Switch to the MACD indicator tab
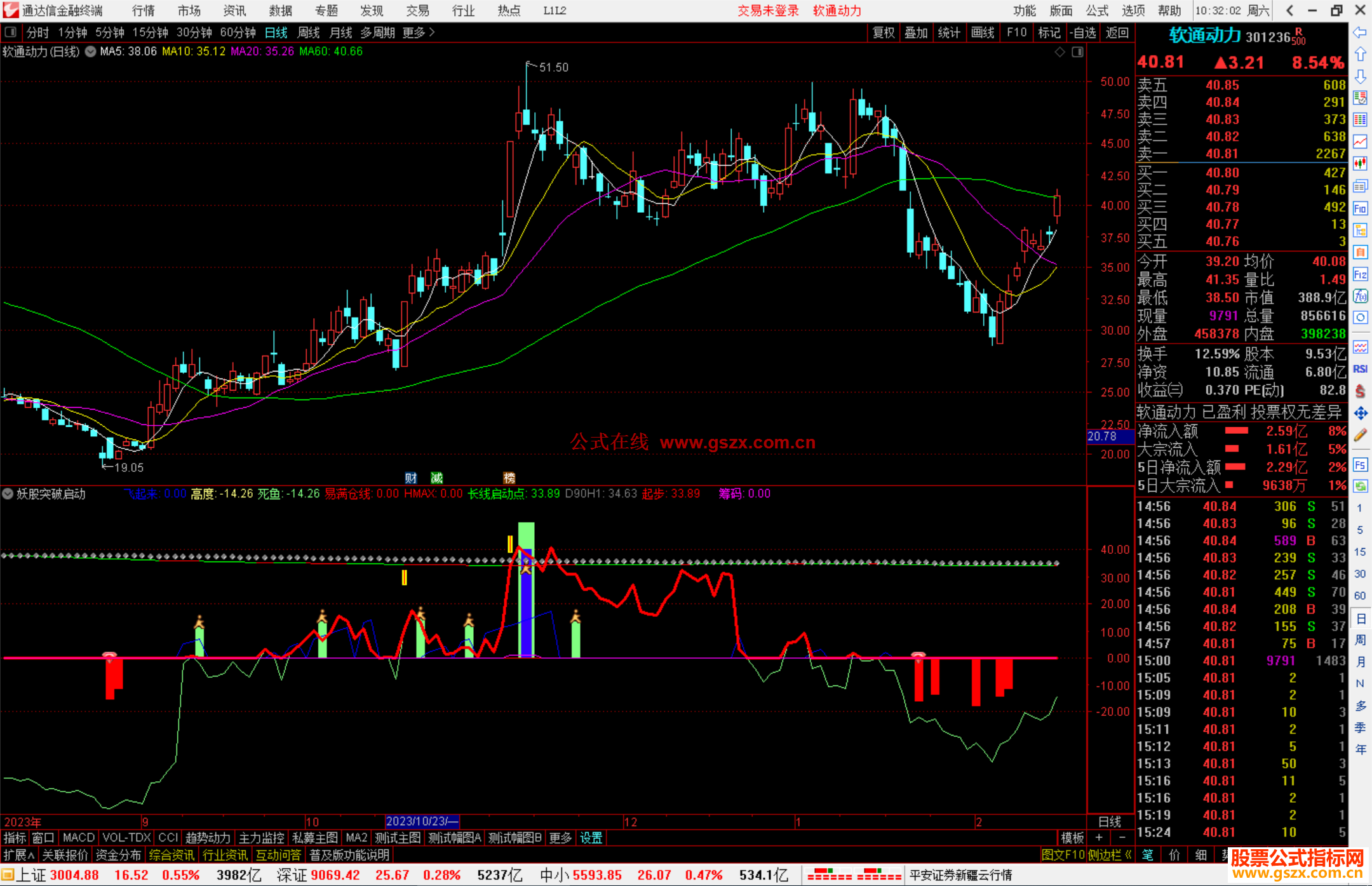This screenshot has width=1372, height=886. point(79,838)
